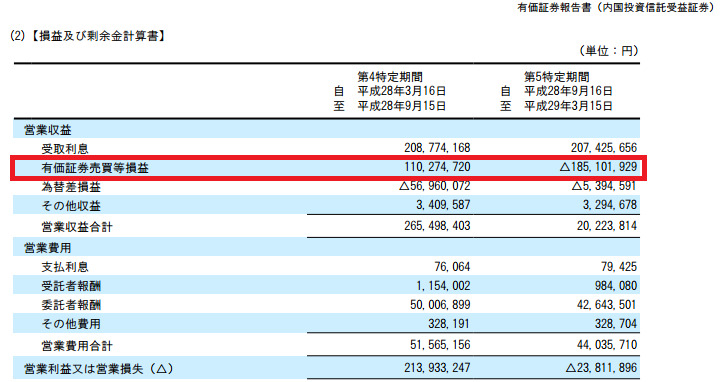Select the row label 営業収益
Screen dimensions: 722x382
coord(48,130)
